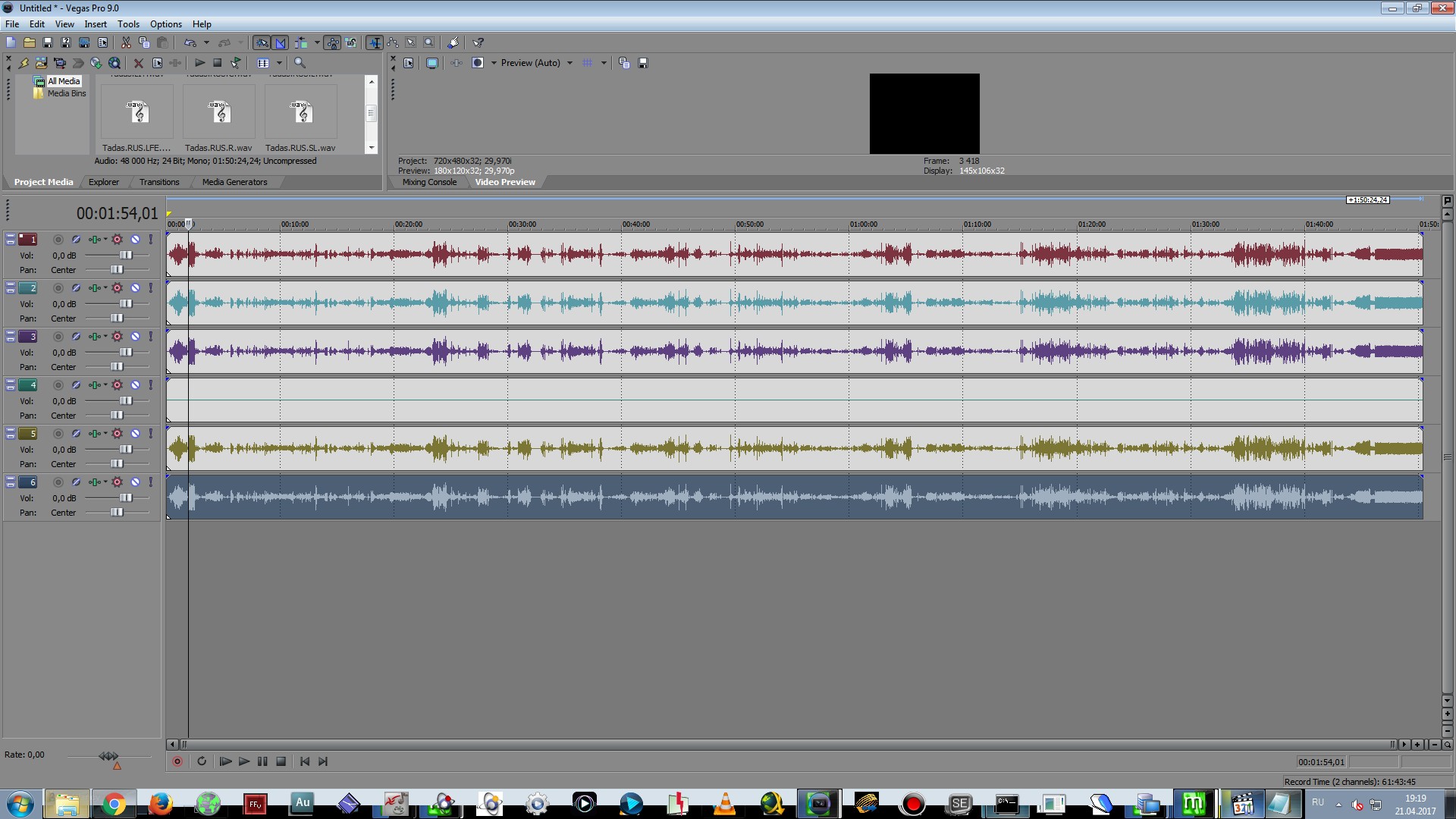Image resolution: width=1456 pixels, height=819 pixels.
Task: Mute audio track 2
Action: pyautogui.click(x=135, y=288)
